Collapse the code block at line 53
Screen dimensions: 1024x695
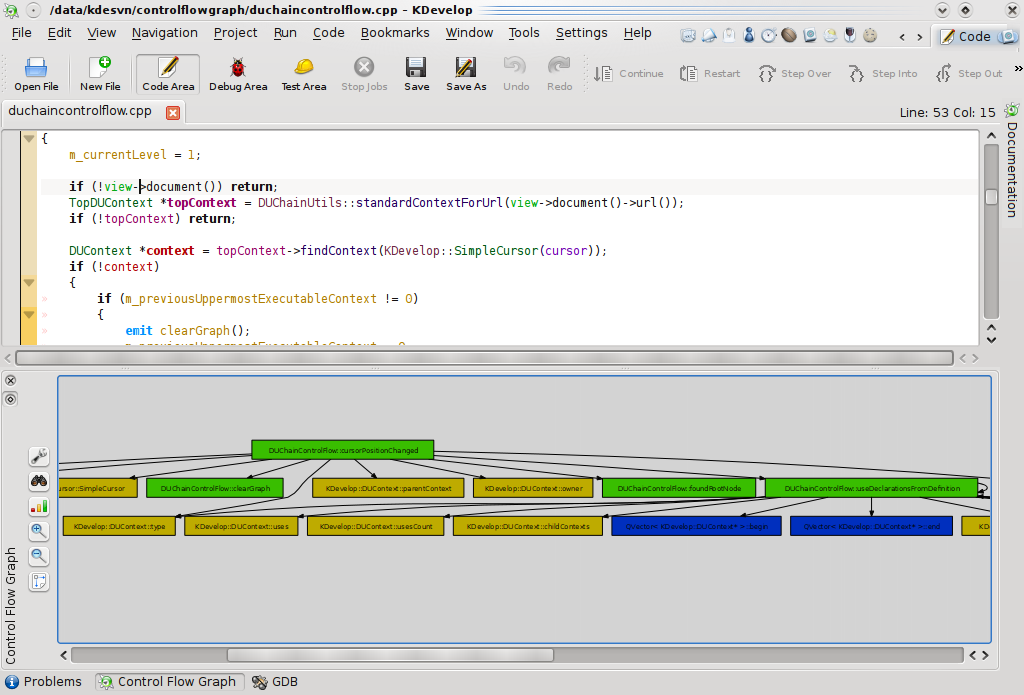click(x=29, y=139)
